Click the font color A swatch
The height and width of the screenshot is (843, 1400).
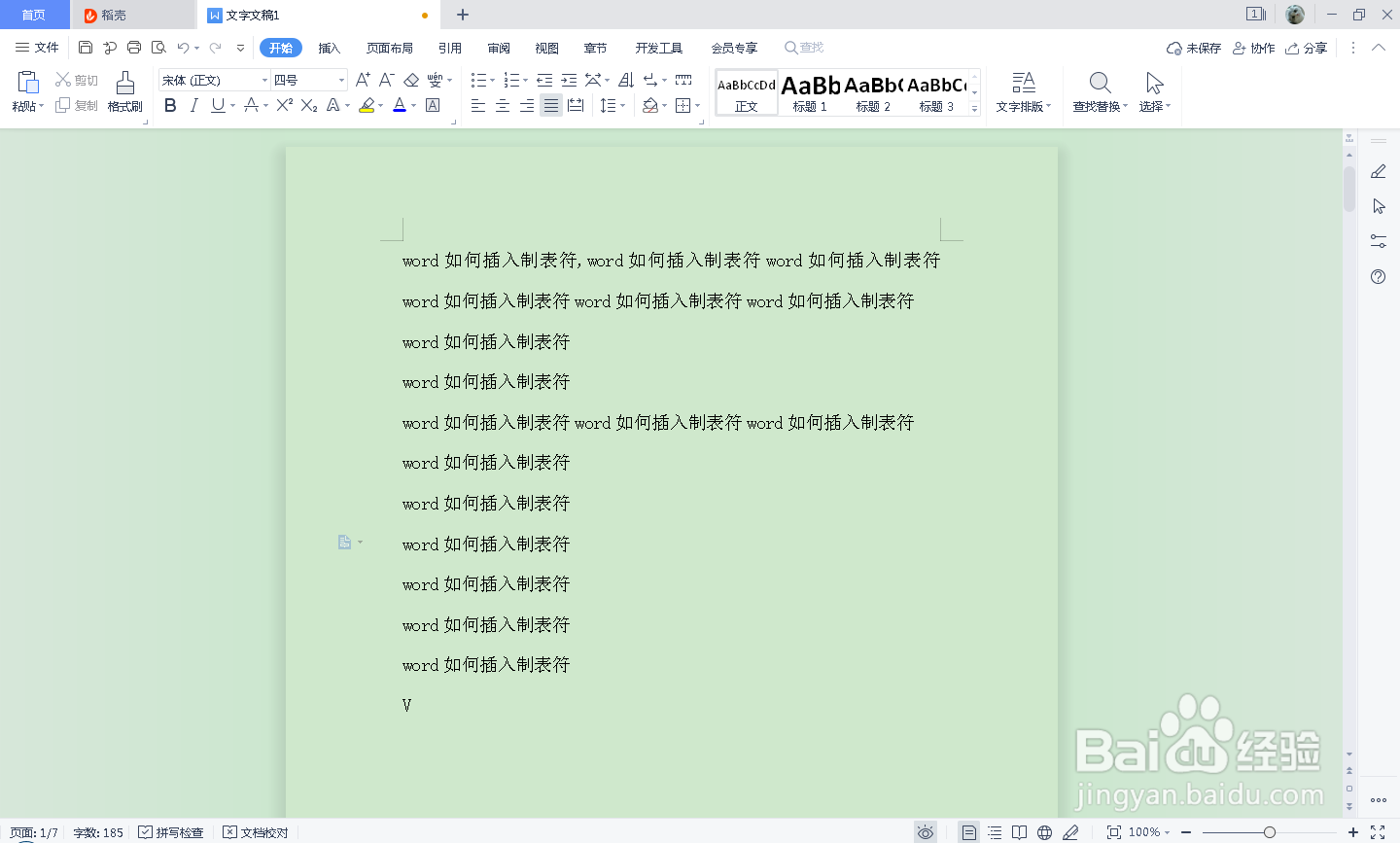pos(399,105)
